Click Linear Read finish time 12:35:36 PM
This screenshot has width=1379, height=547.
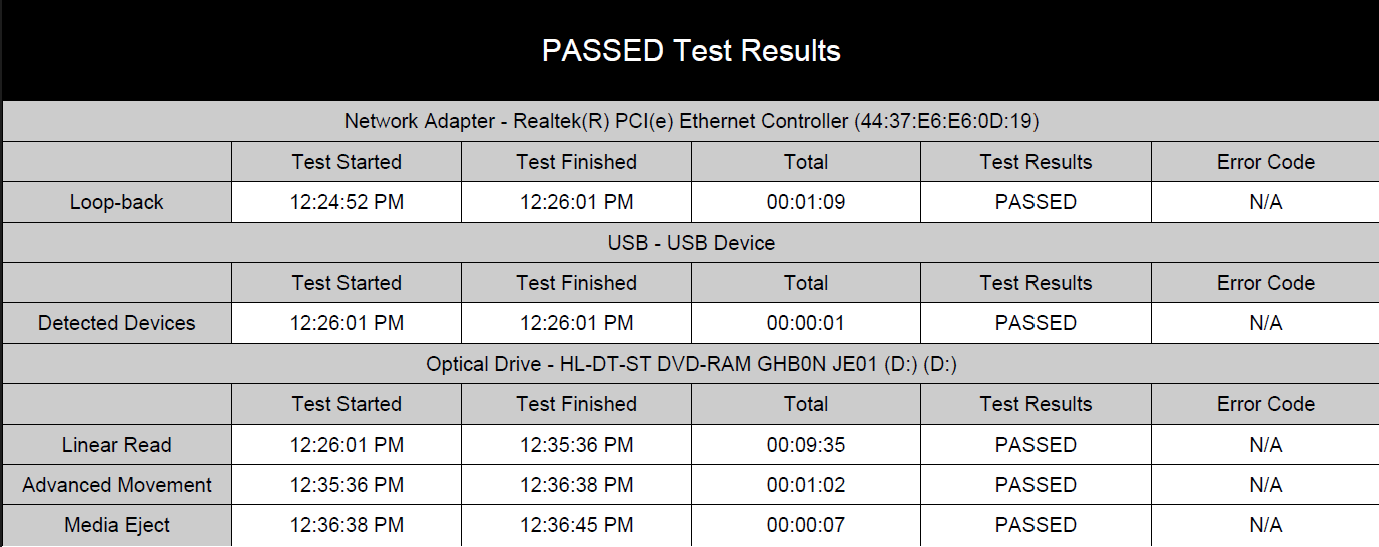[577, 445]
